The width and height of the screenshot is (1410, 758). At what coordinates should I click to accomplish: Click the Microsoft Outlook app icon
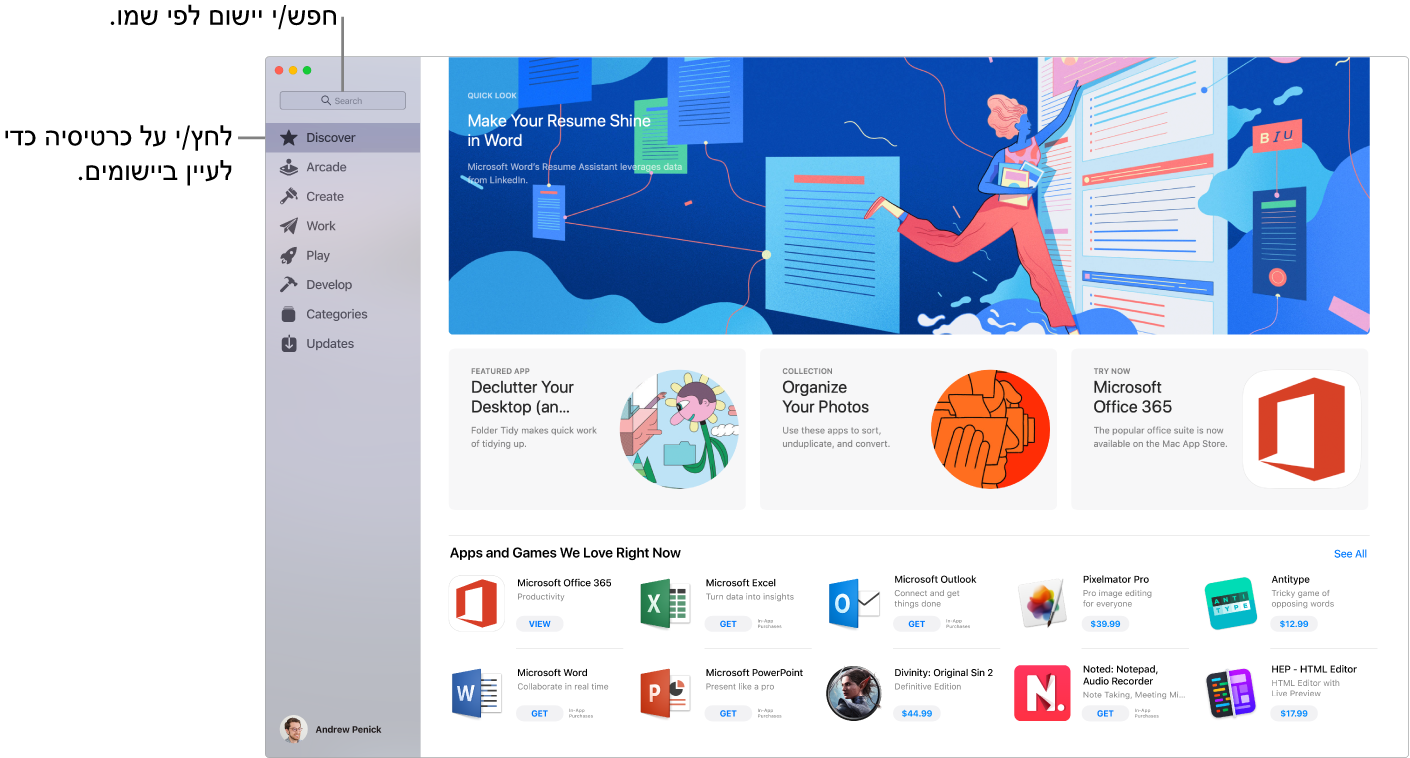point(853,603)
